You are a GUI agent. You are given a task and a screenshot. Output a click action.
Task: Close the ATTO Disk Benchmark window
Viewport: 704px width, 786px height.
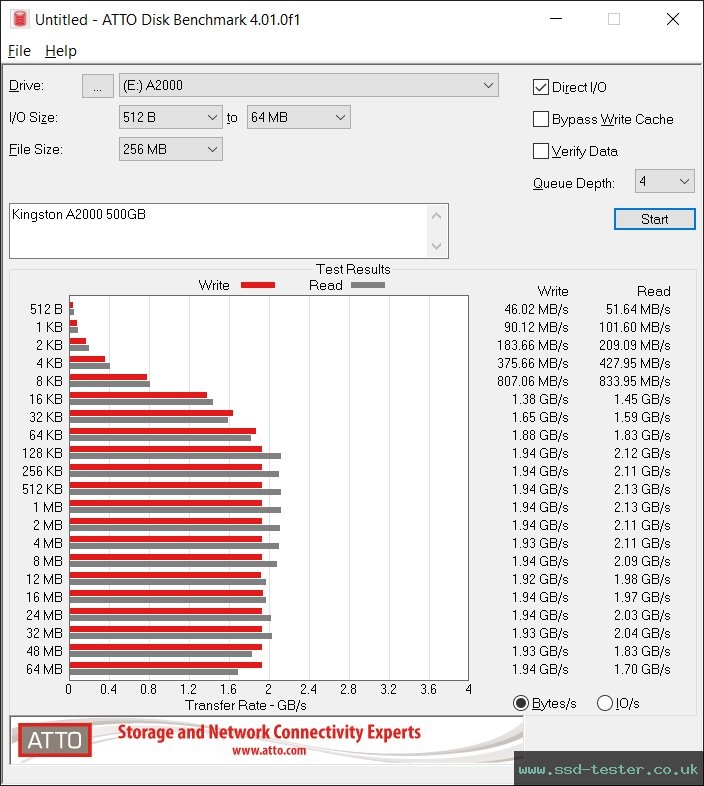pos(673,19)
